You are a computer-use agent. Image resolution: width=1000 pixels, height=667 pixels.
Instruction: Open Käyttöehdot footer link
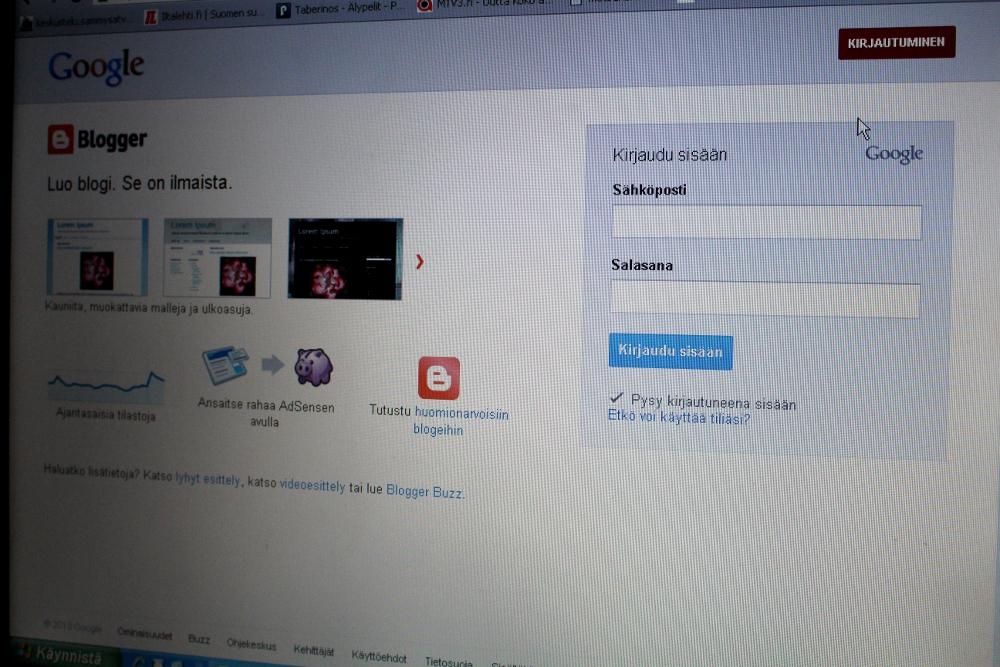click(x=379, y=656)
